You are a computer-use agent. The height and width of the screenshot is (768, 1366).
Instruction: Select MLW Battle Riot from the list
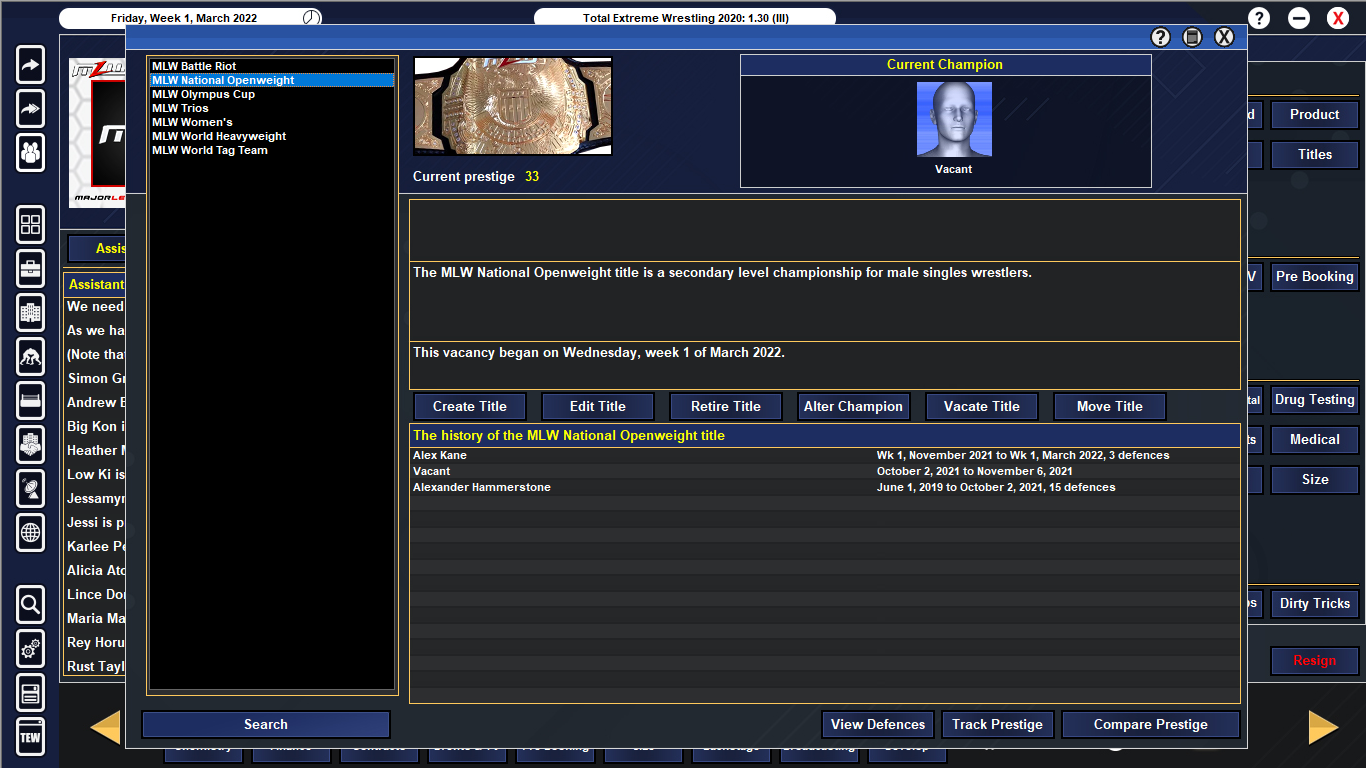pyautogui.click(x=194, y=66)
